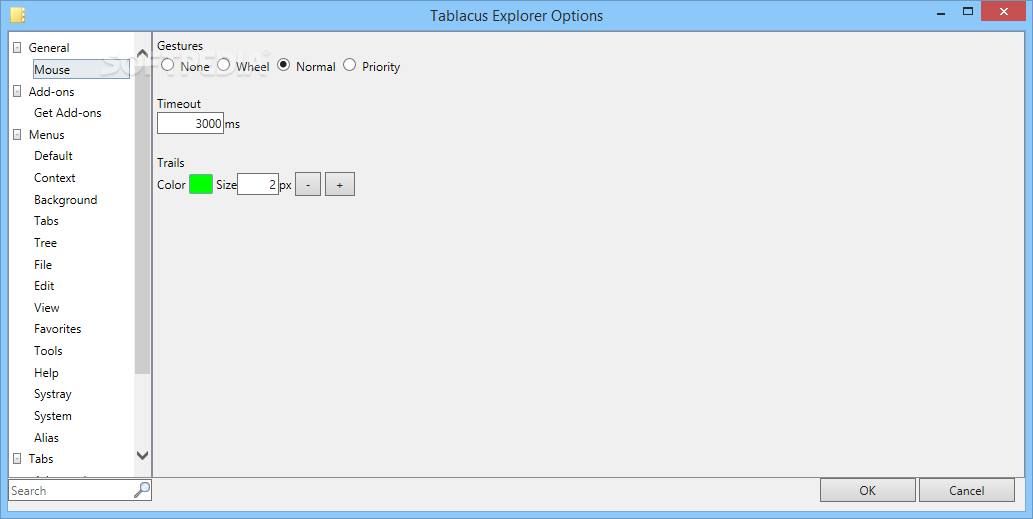Select Tabs under Menus
The width and height of the screenshot is (1033, 519).
click(x=46, y=221)
